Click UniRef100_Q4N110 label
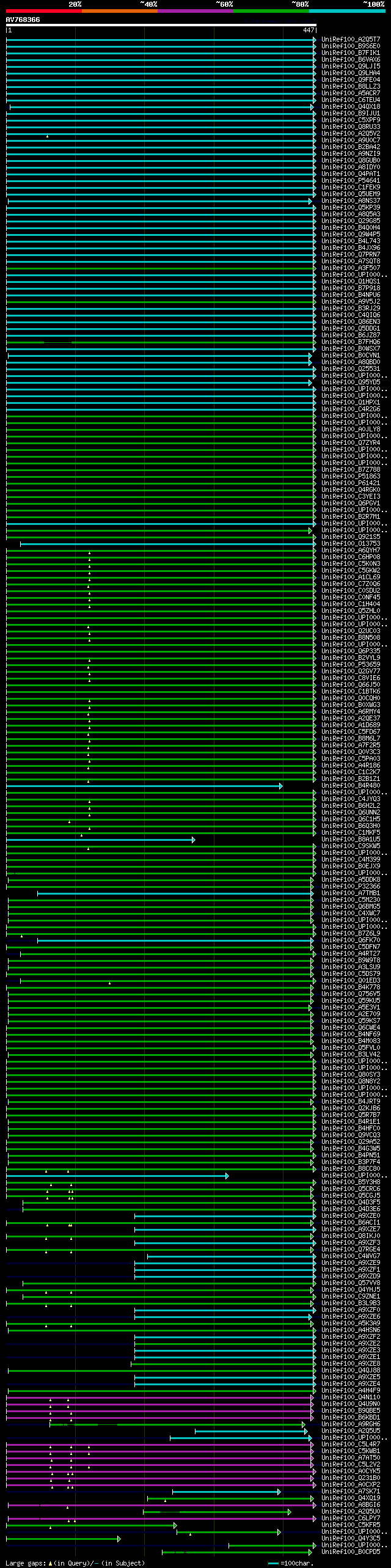The image size is (391, 1568). [x=351, y=1398]
